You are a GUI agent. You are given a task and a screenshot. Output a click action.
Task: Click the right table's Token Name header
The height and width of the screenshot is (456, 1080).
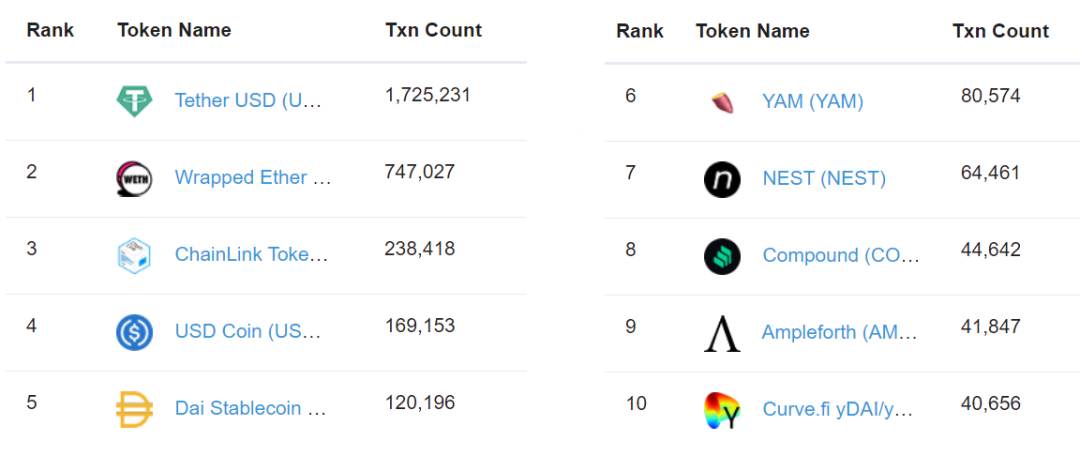pos(752,31)
